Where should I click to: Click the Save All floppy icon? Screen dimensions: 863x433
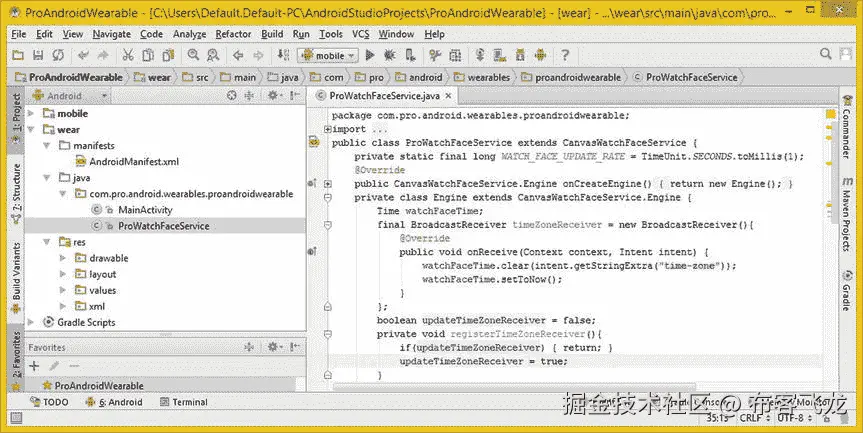point(38,55)
